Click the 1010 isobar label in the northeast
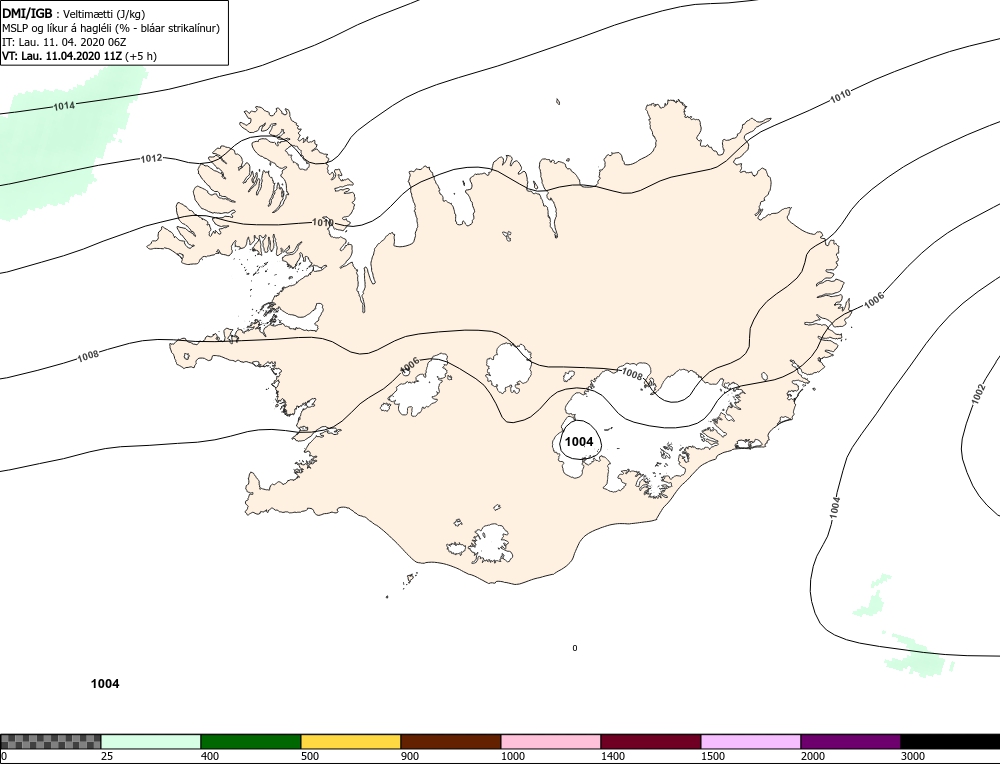 [840, 96]
